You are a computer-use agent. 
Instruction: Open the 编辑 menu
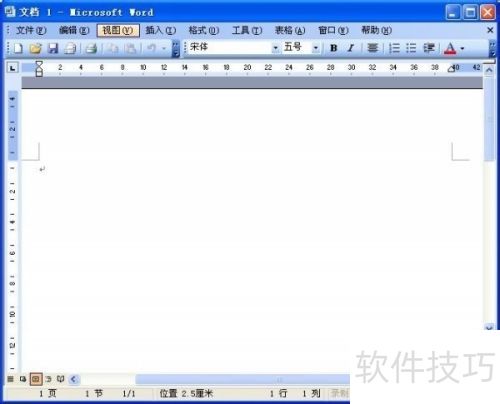(74, 30)
